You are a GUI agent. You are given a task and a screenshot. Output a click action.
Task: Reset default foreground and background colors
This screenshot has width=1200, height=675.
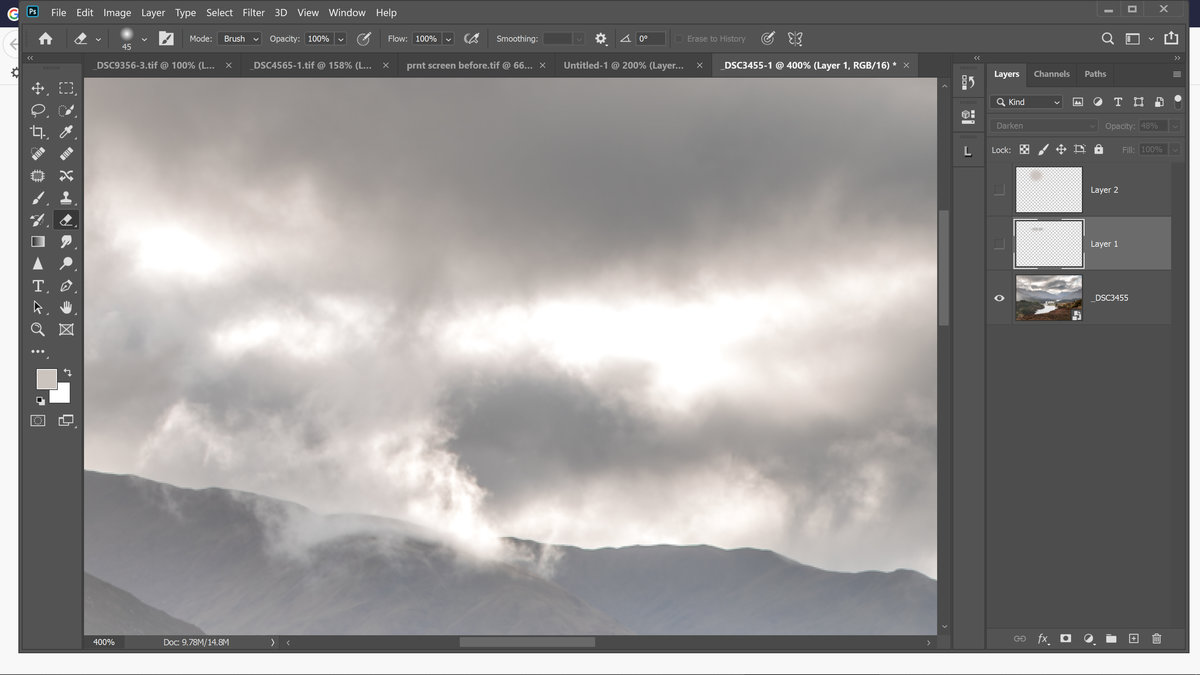tap(40, 401)
